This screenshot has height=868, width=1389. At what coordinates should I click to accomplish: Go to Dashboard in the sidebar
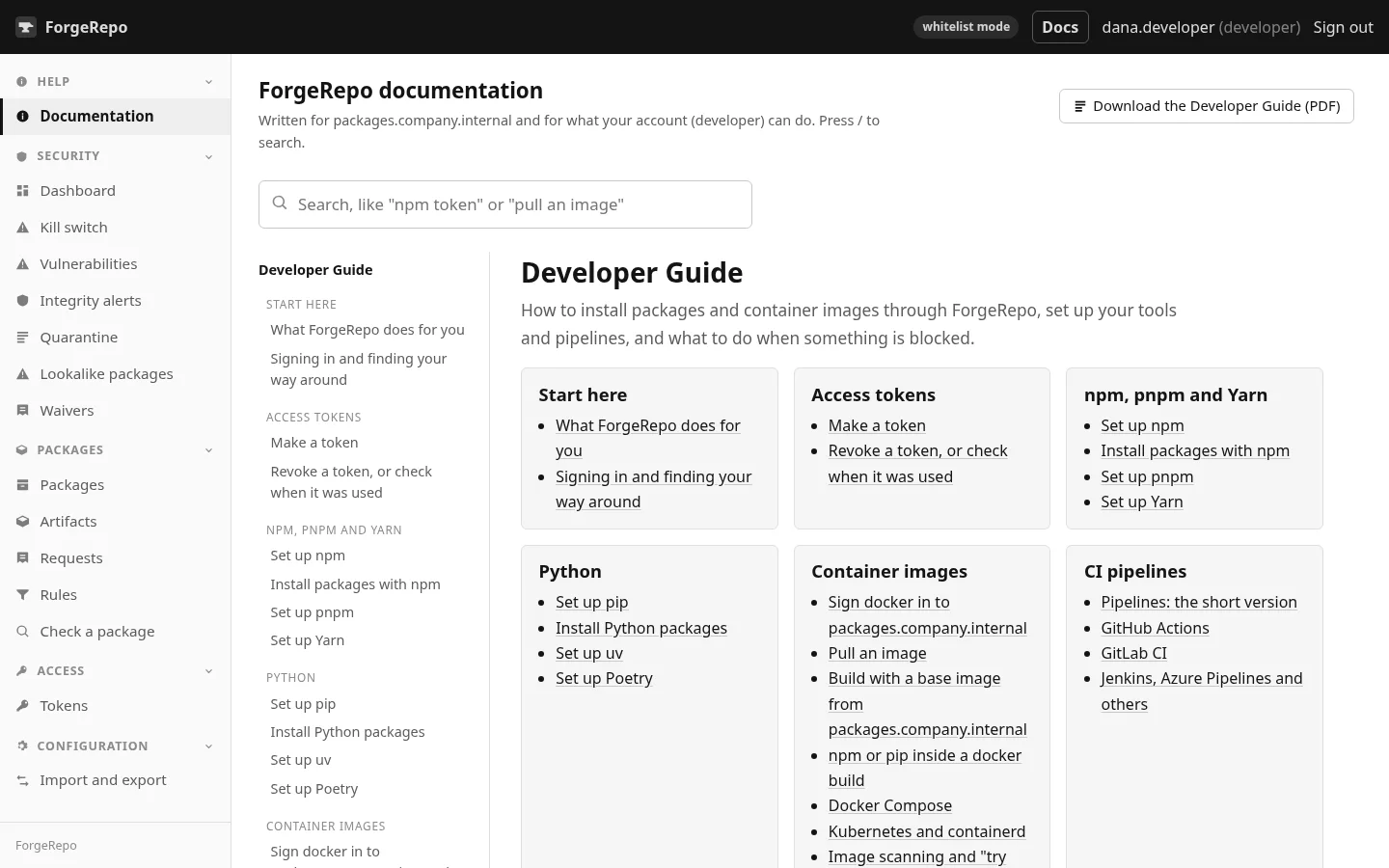click(116, 191)
